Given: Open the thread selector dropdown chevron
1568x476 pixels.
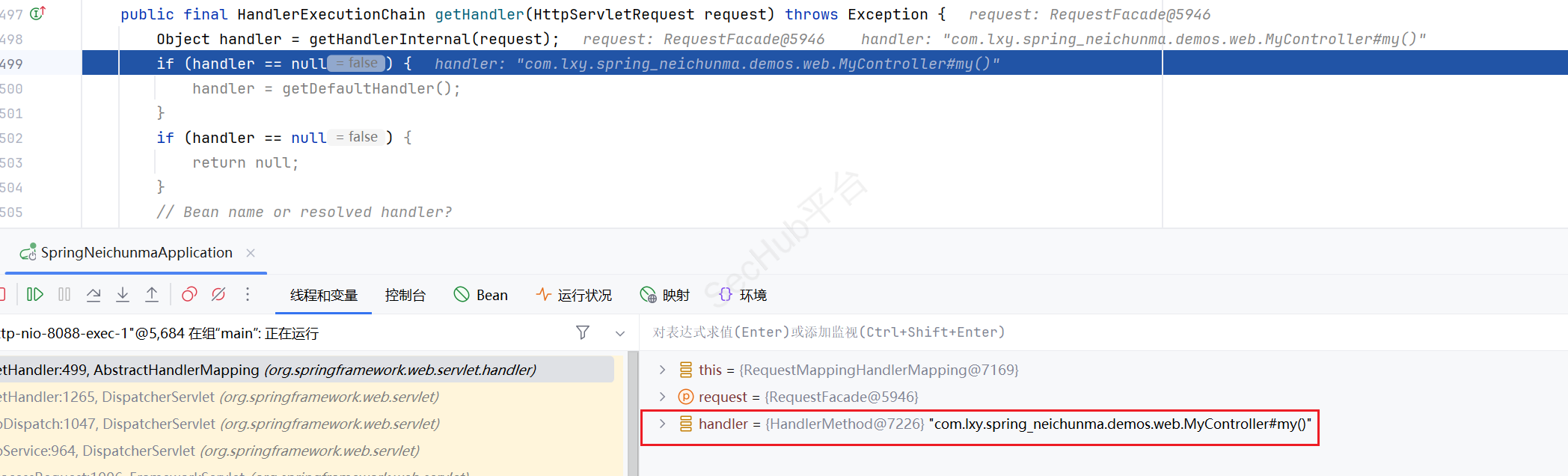Looking at the screenshot, I should click(x=619, y=334).
